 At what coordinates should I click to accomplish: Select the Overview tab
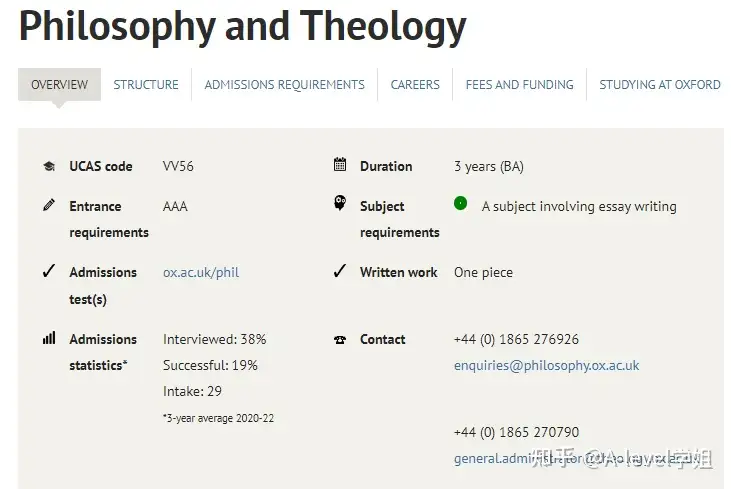pos(59,84)
